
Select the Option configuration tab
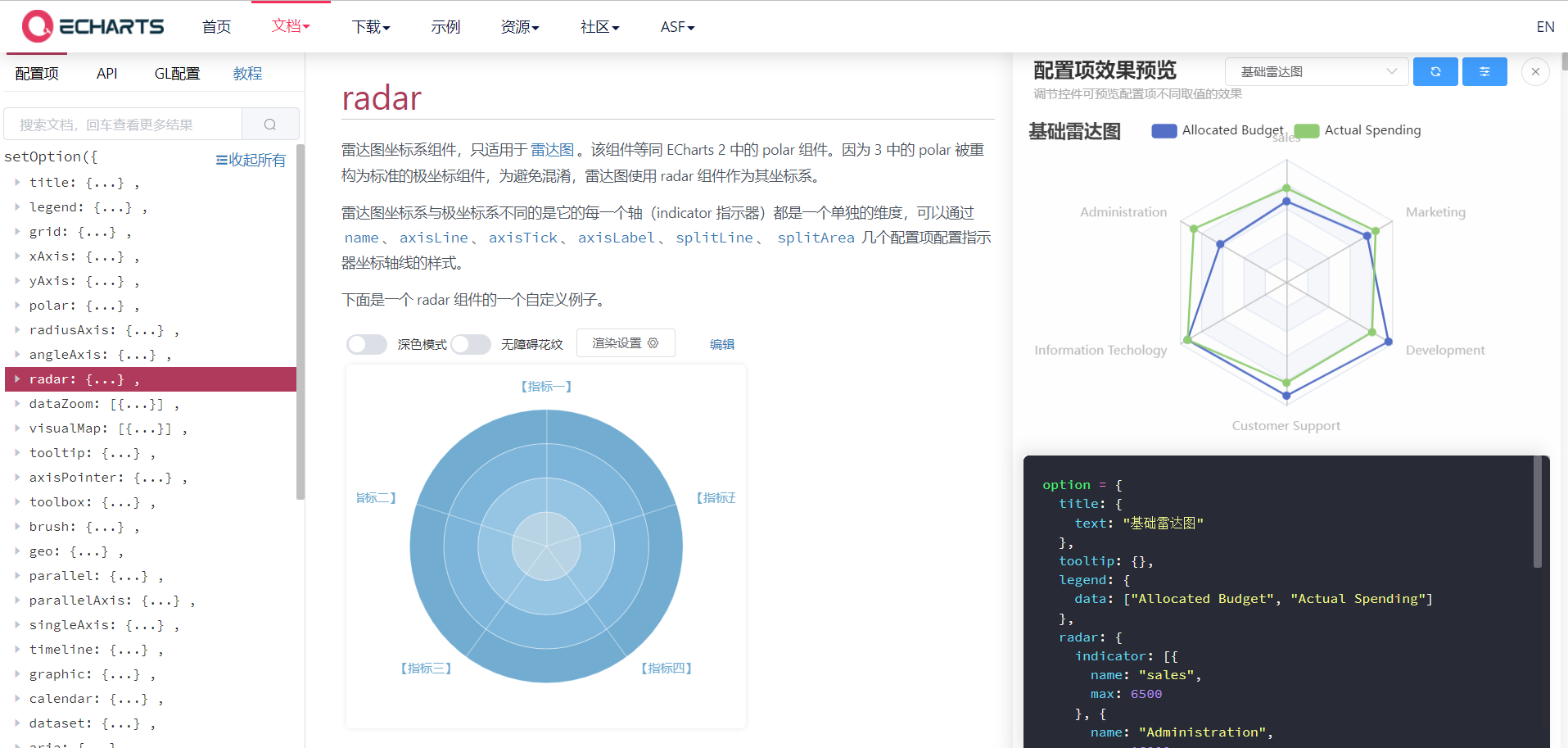pyautogui.click(x=37, y=74)
